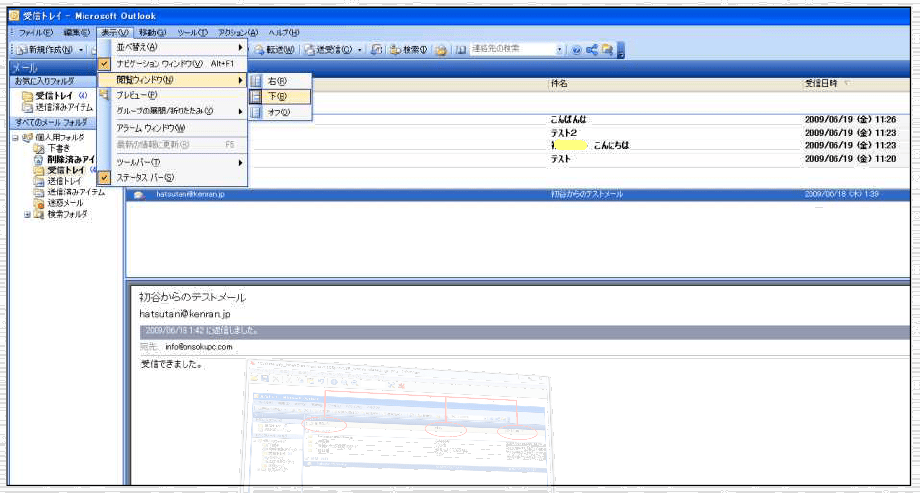Expand the 検索フォルダ tree node

tap(26, 215)
